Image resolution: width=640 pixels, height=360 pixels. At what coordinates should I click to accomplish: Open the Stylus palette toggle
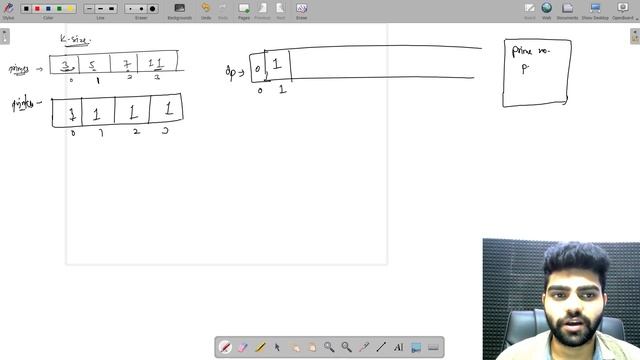[8, 10]
